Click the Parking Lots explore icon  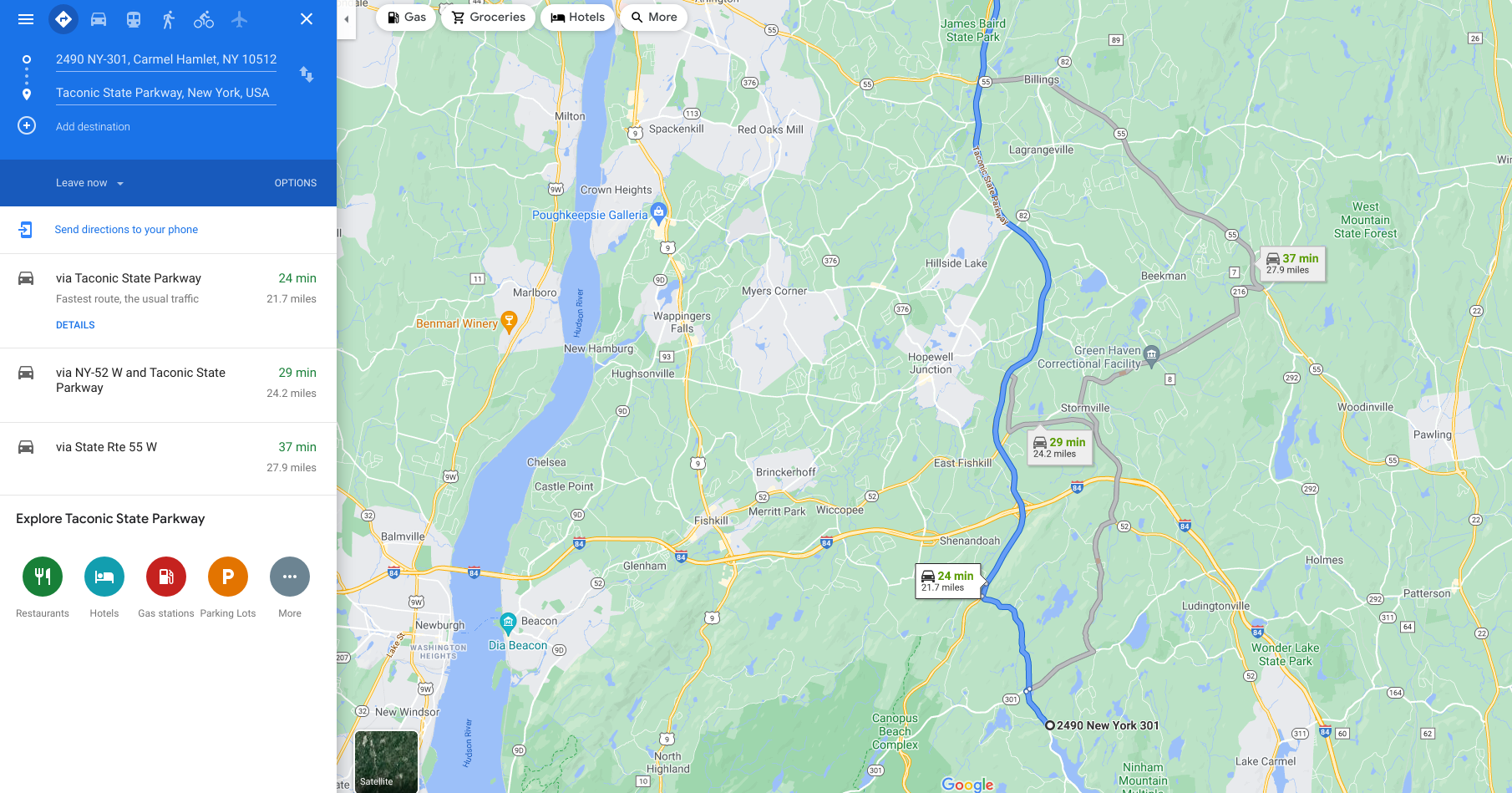[x=228, y=577]
